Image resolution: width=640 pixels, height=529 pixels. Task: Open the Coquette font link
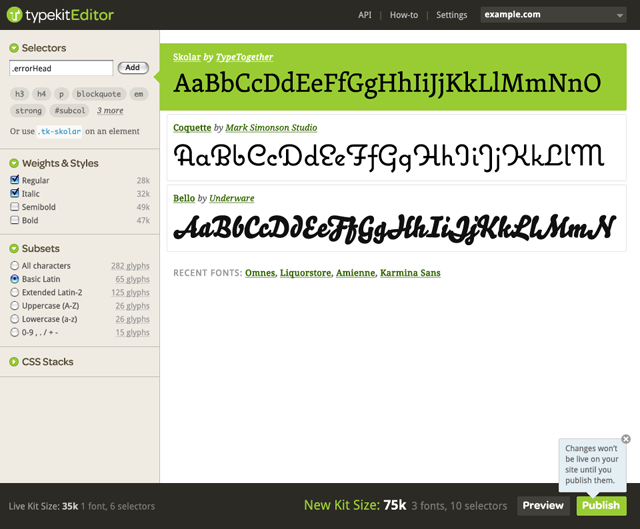[192, 128]
